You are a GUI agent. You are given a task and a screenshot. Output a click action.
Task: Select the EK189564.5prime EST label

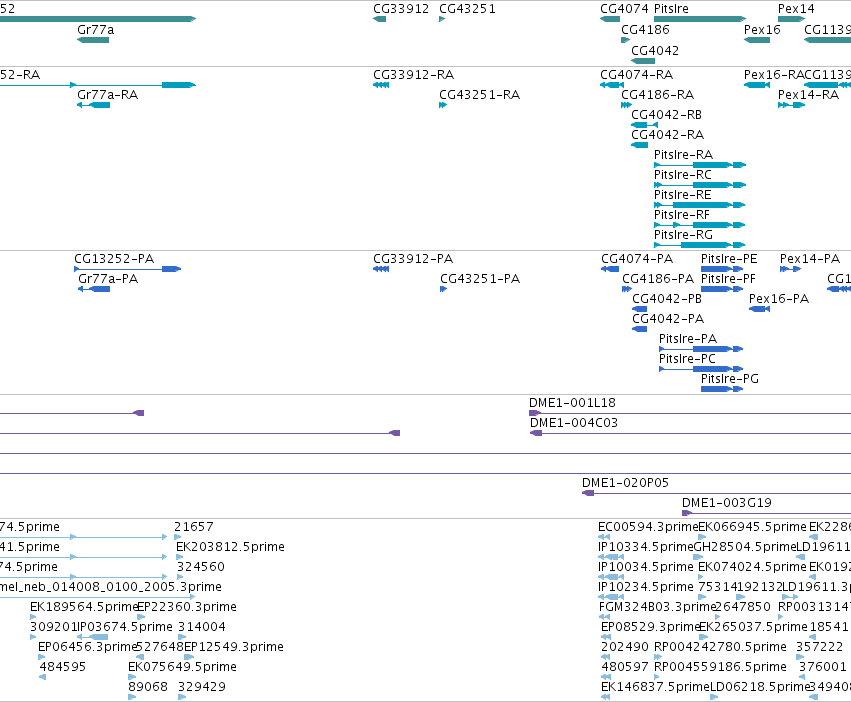(85, 606)
